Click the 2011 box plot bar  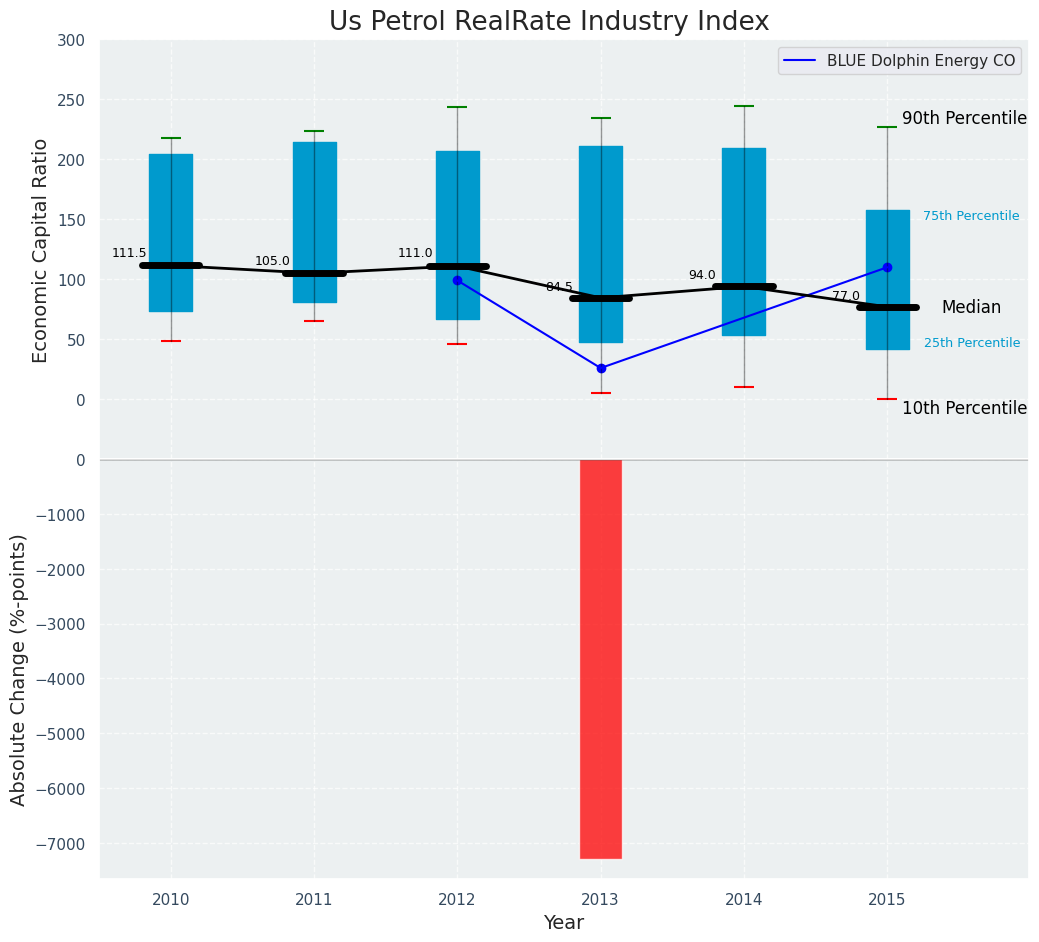[x=315, y=223]
